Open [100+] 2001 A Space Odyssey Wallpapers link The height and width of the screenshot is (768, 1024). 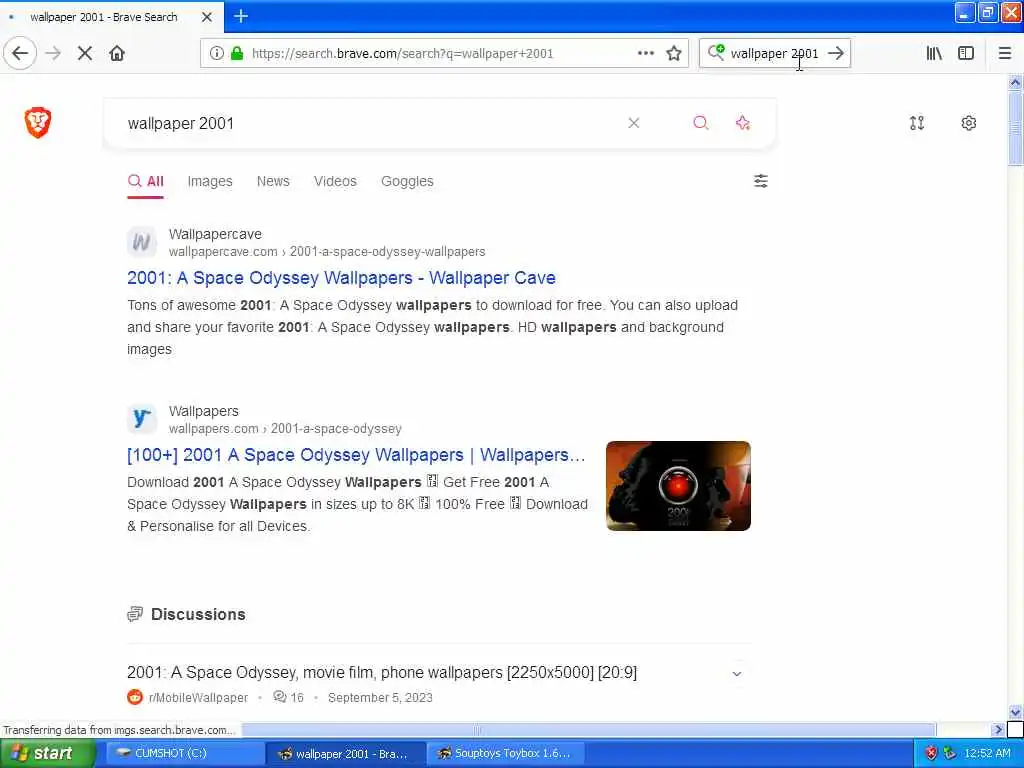click(x=356, y=455)
